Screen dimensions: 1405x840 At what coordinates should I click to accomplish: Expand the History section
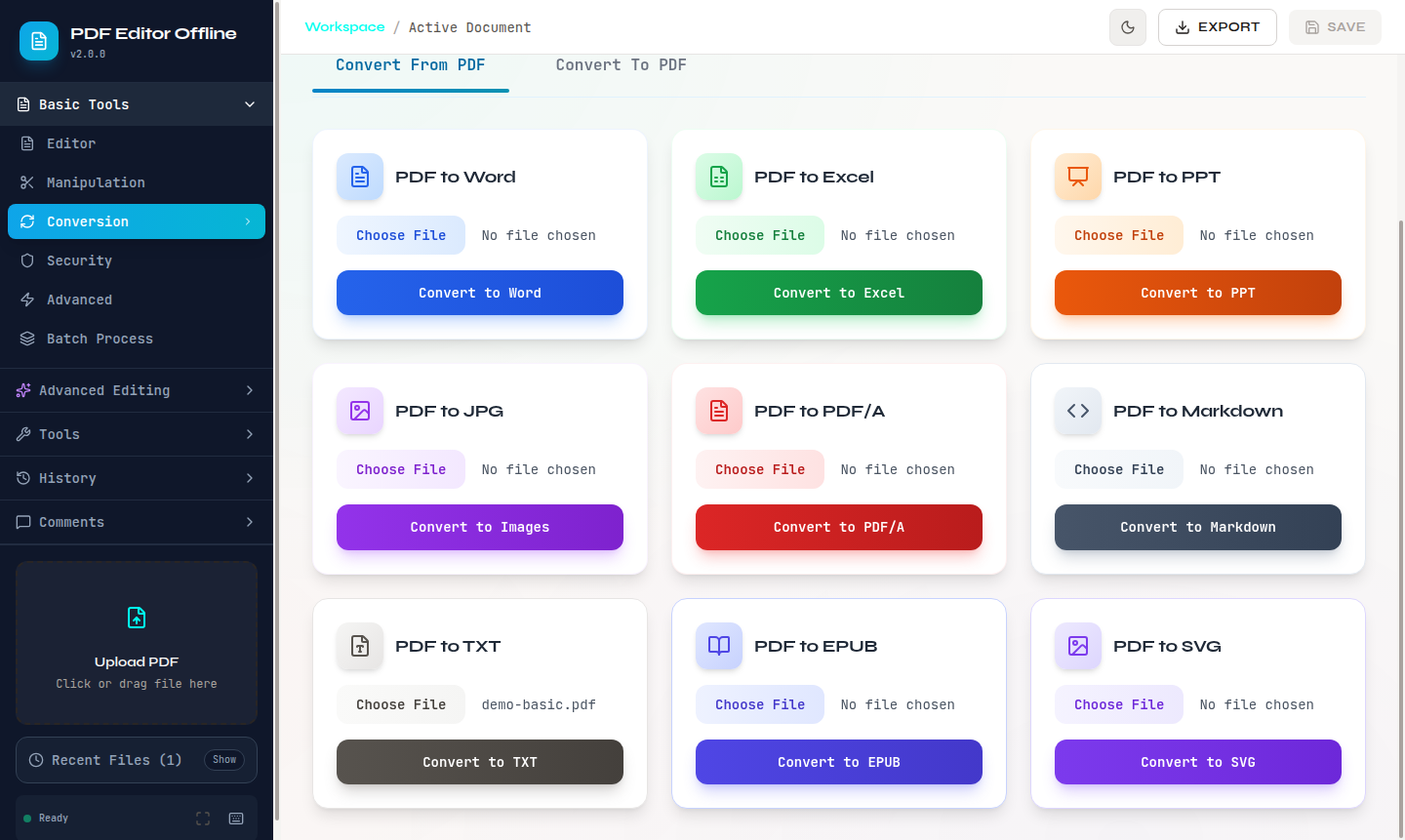point(137,478)
